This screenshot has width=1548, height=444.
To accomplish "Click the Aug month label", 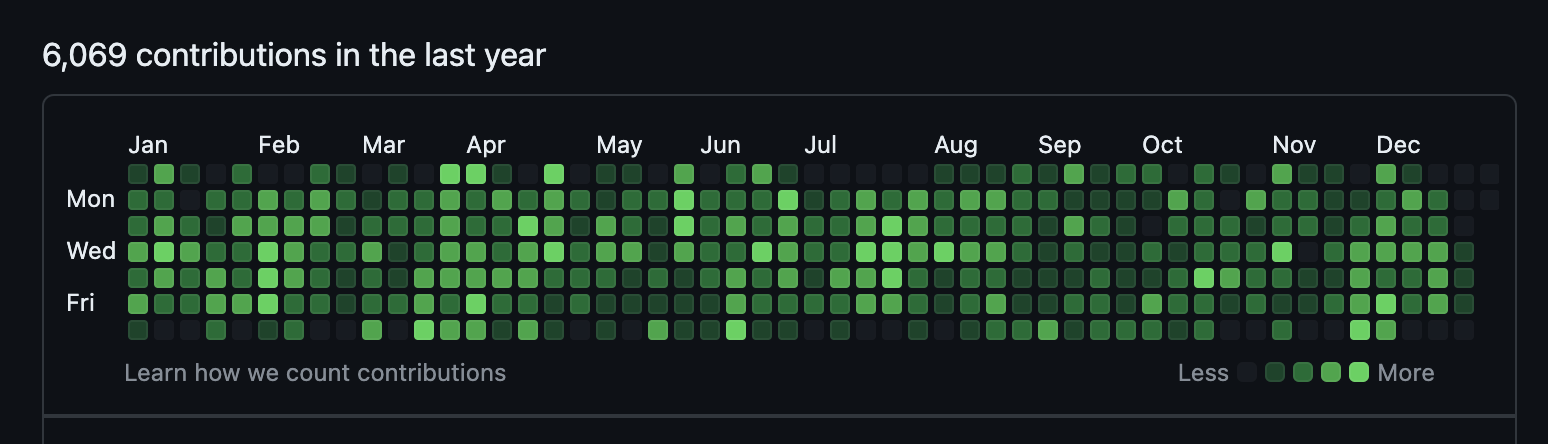I will (956, 145).
